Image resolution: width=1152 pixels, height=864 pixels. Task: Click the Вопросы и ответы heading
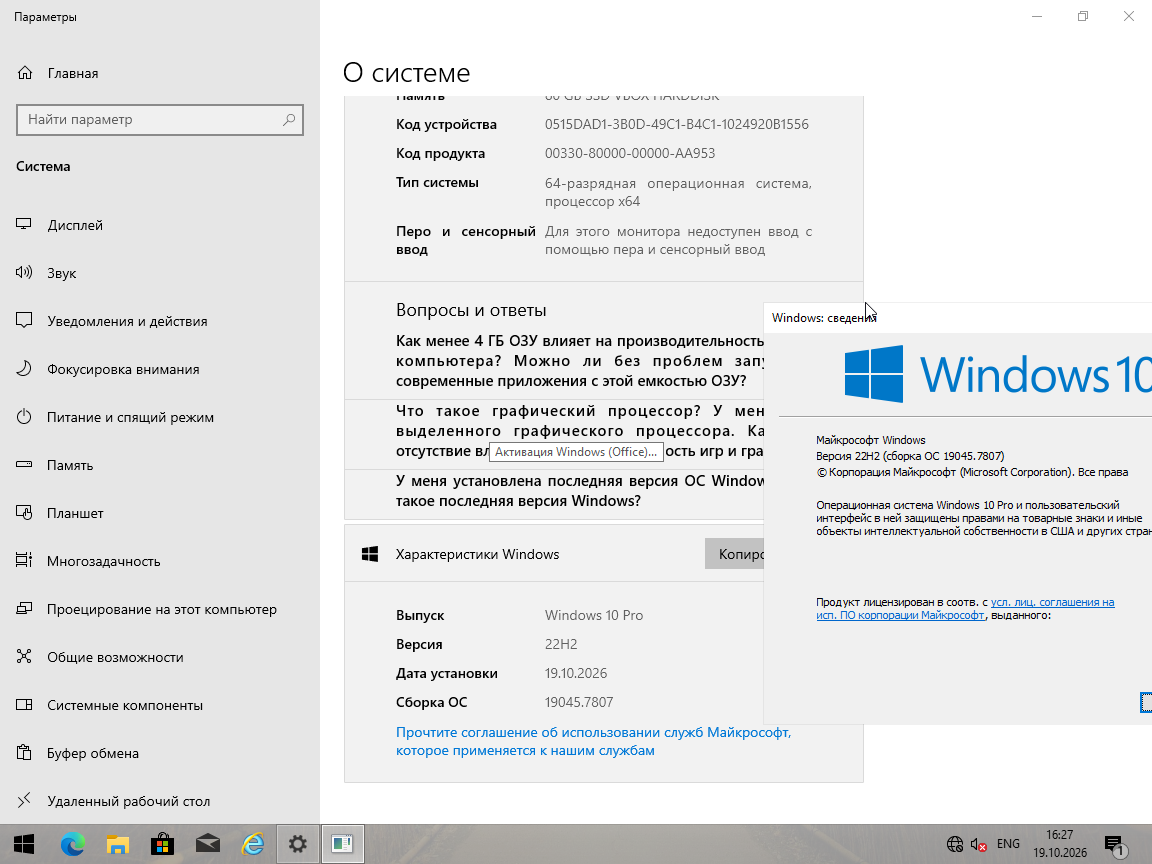[x=471, y=310]
